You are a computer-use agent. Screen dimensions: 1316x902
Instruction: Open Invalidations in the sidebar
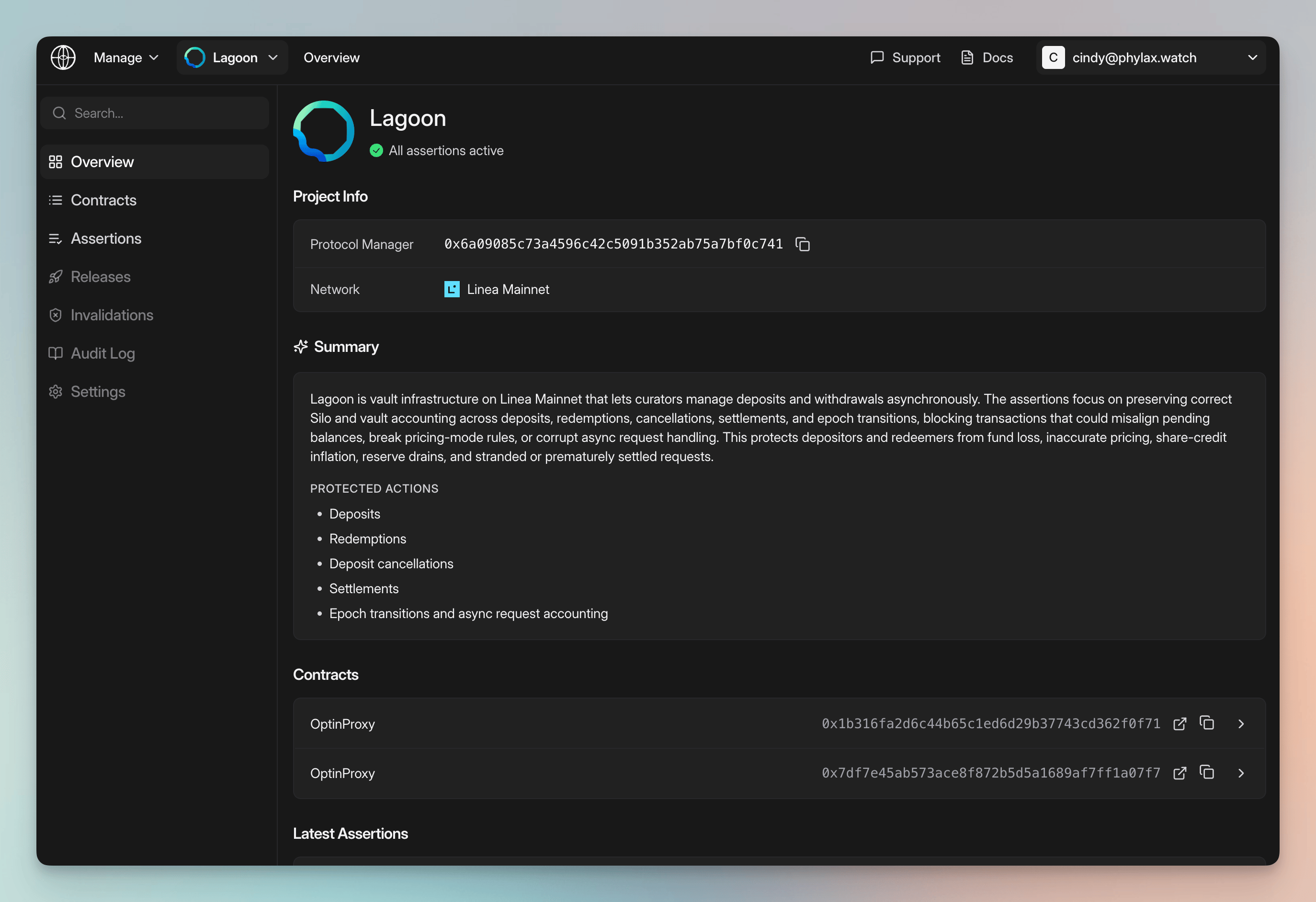click(155, 315)
